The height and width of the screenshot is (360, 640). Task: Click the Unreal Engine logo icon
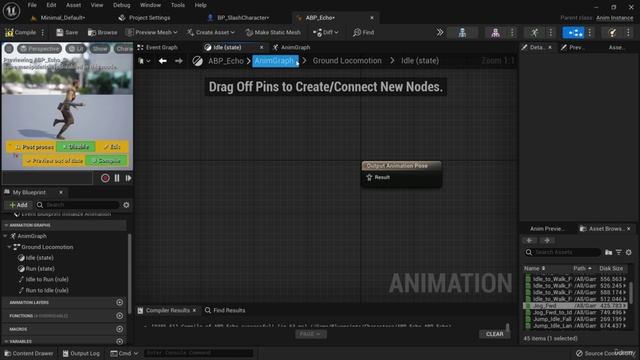click(11, 11)
